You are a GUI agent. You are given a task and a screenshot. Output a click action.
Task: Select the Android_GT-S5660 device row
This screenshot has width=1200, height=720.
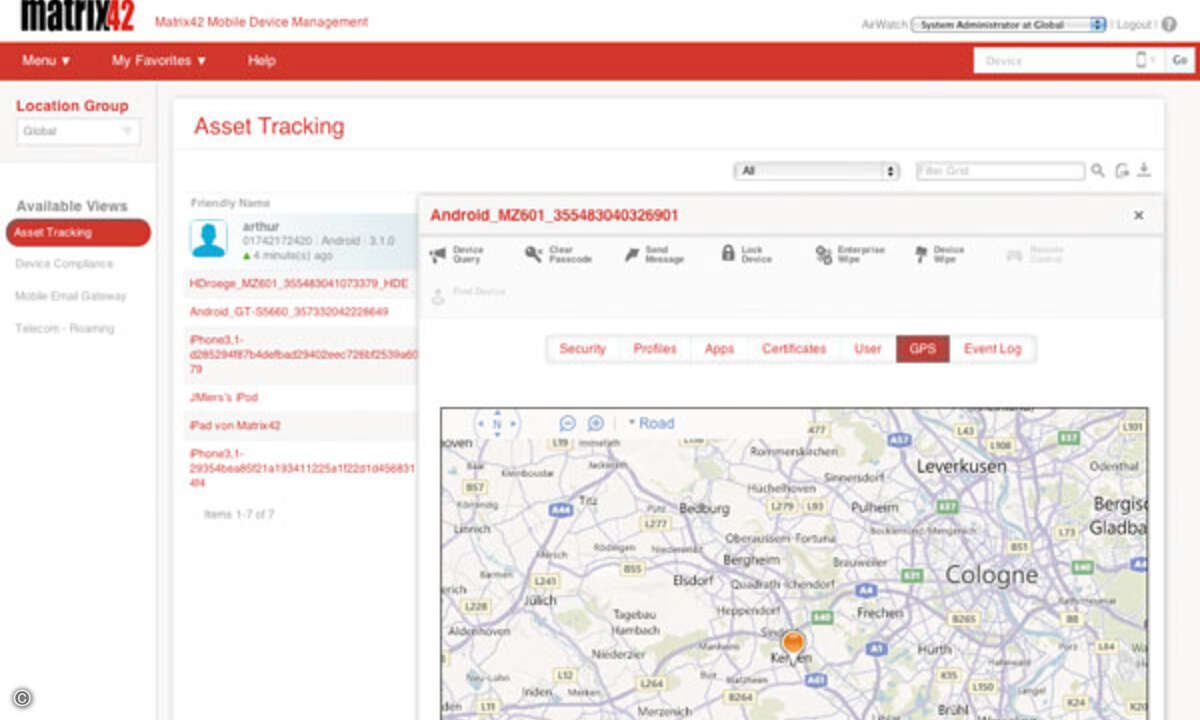pyautogui.click(x=300, y=312)
